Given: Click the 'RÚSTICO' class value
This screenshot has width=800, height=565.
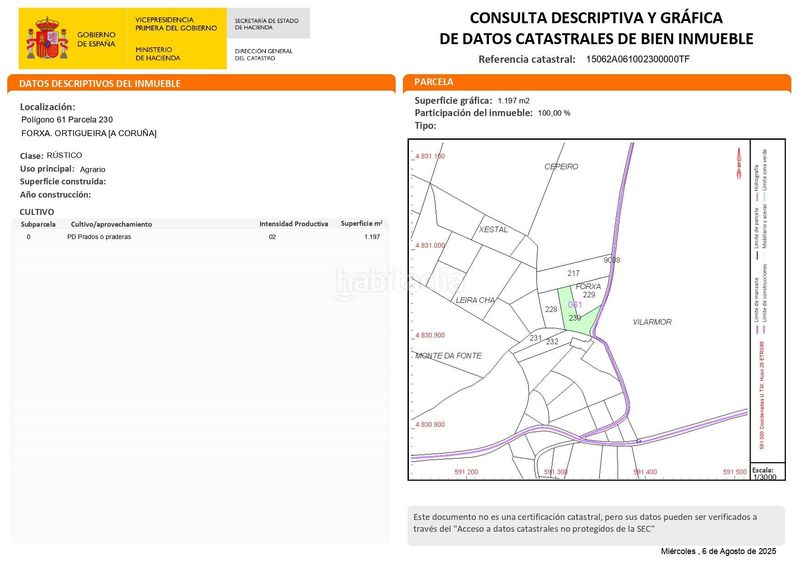Looking at the screenshot, I should 64,155.
